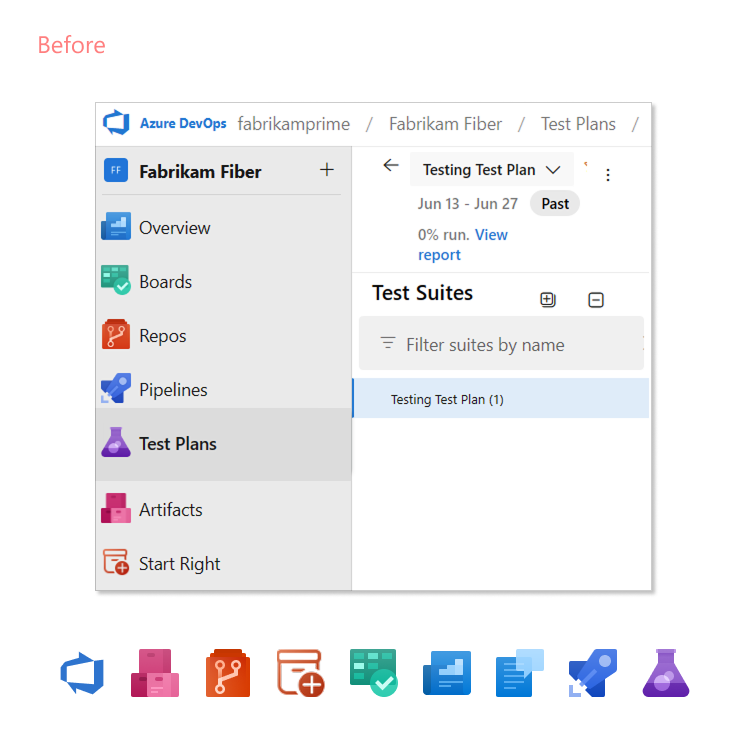Click the Artifacts icon in sidebar

pos(116,508)
